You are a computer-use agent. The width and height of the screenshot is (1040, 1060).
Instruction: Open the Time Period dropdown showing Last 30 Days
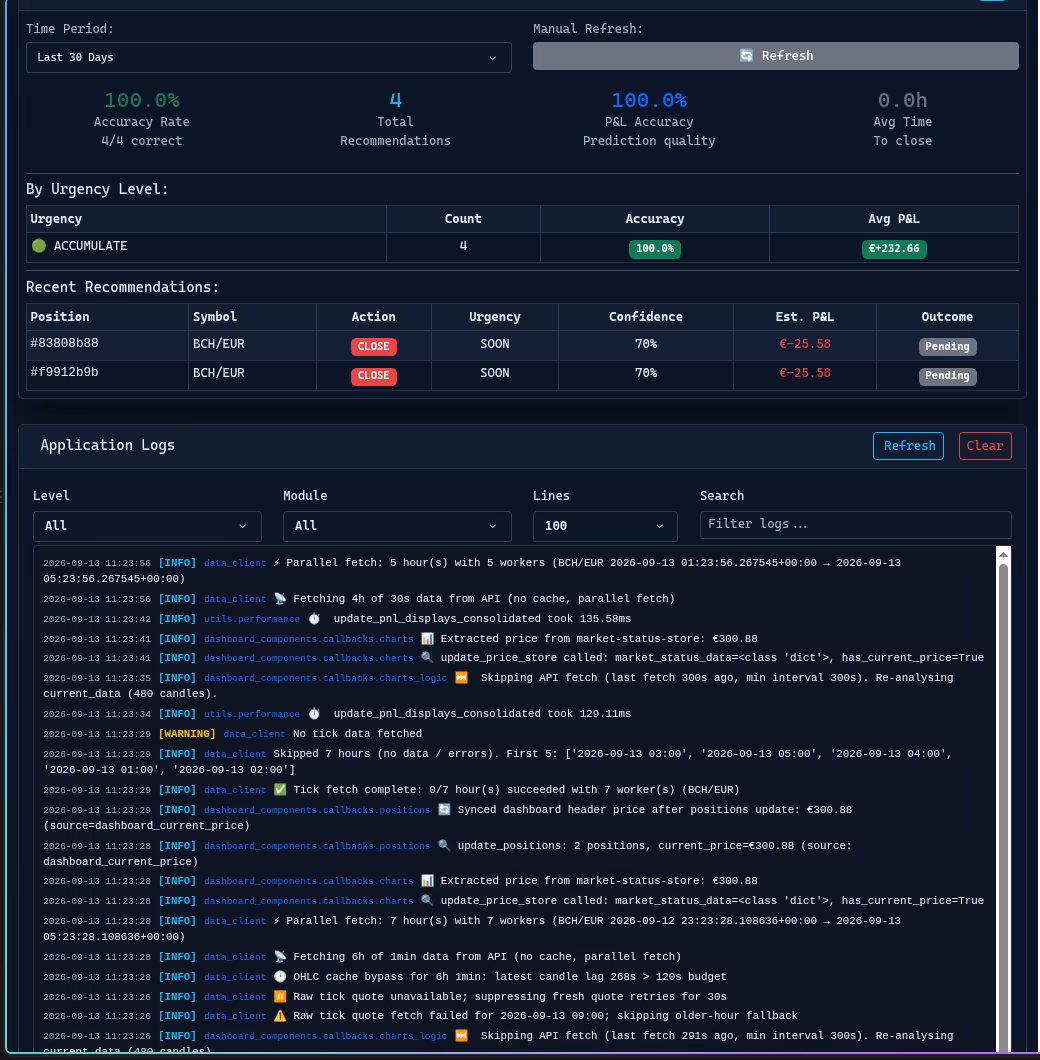click(268, 57)
